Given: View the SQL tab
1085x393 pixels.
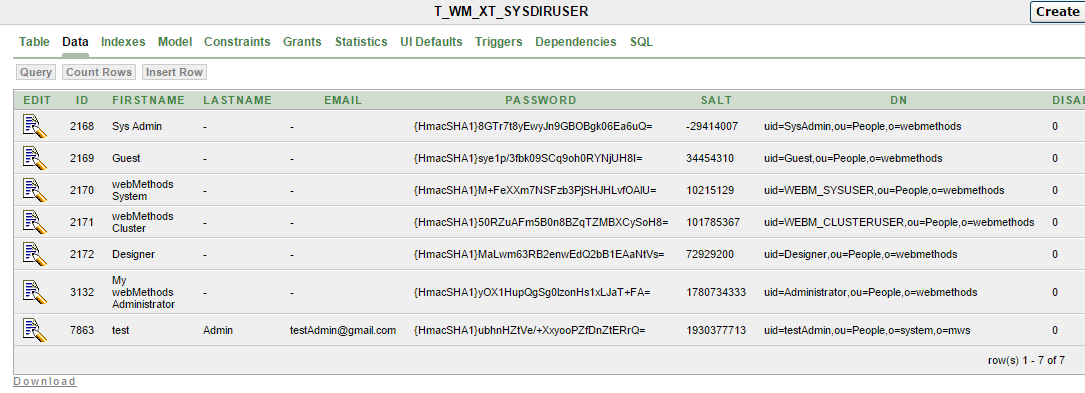Looking at the screenshot, I should 641,42.
